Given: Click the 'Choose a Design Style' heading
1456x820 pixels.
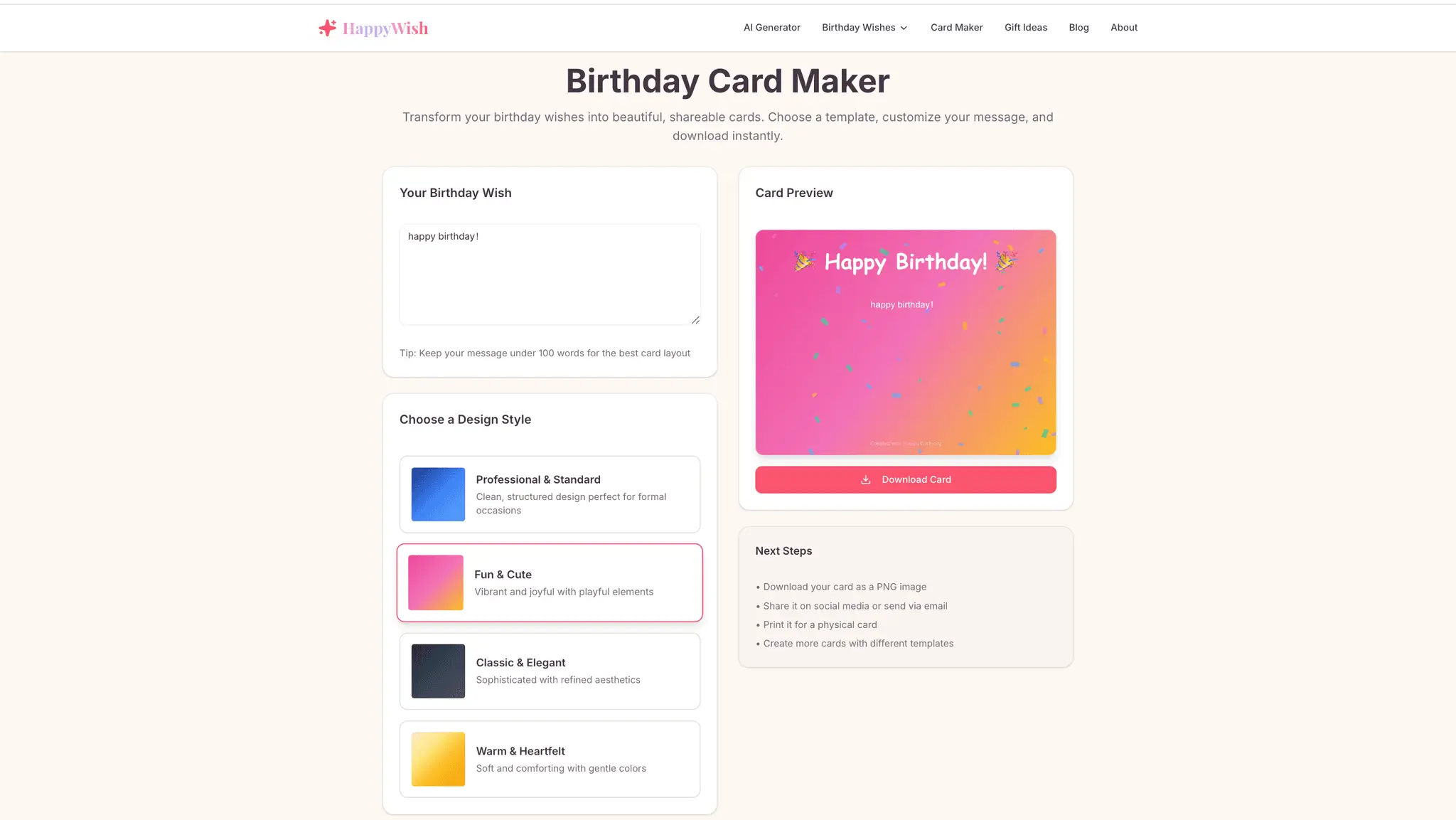Looking at the screenshot, I should [x=465, y=420].
